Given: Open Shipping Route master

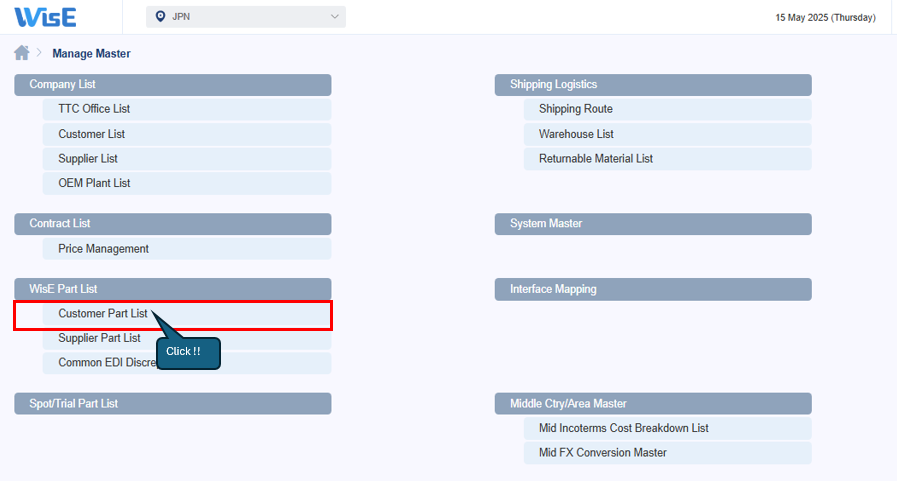Looking at the screenshot, I should point(575,109).
